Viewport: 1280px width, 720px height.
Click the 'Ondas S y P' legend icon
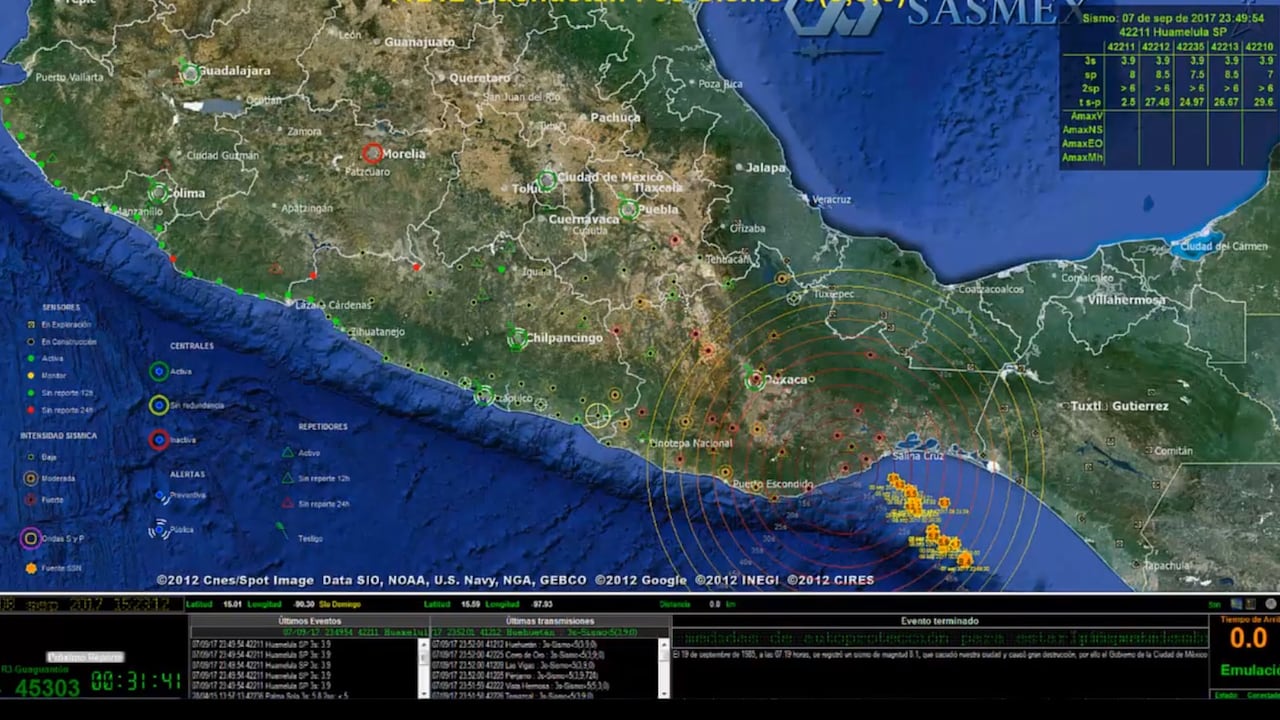click(31, 538)
